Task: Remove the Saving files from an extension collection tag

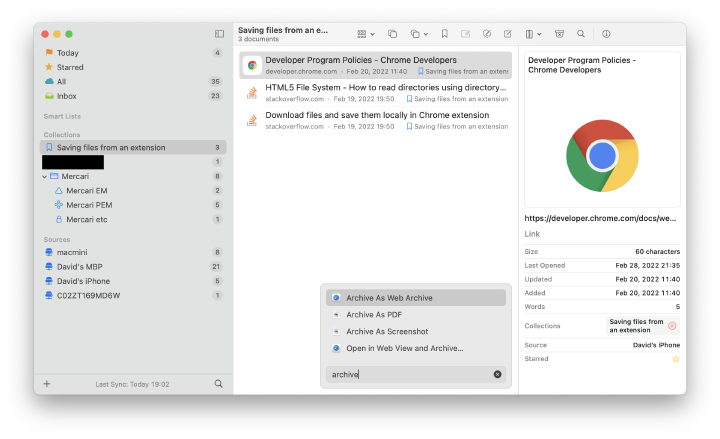Action: click(672, 326)
